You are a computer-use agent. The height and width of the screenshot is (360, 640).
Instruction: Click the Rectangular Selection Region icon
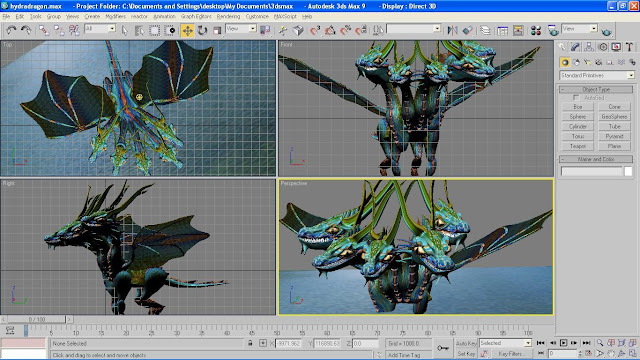[154, 30]
